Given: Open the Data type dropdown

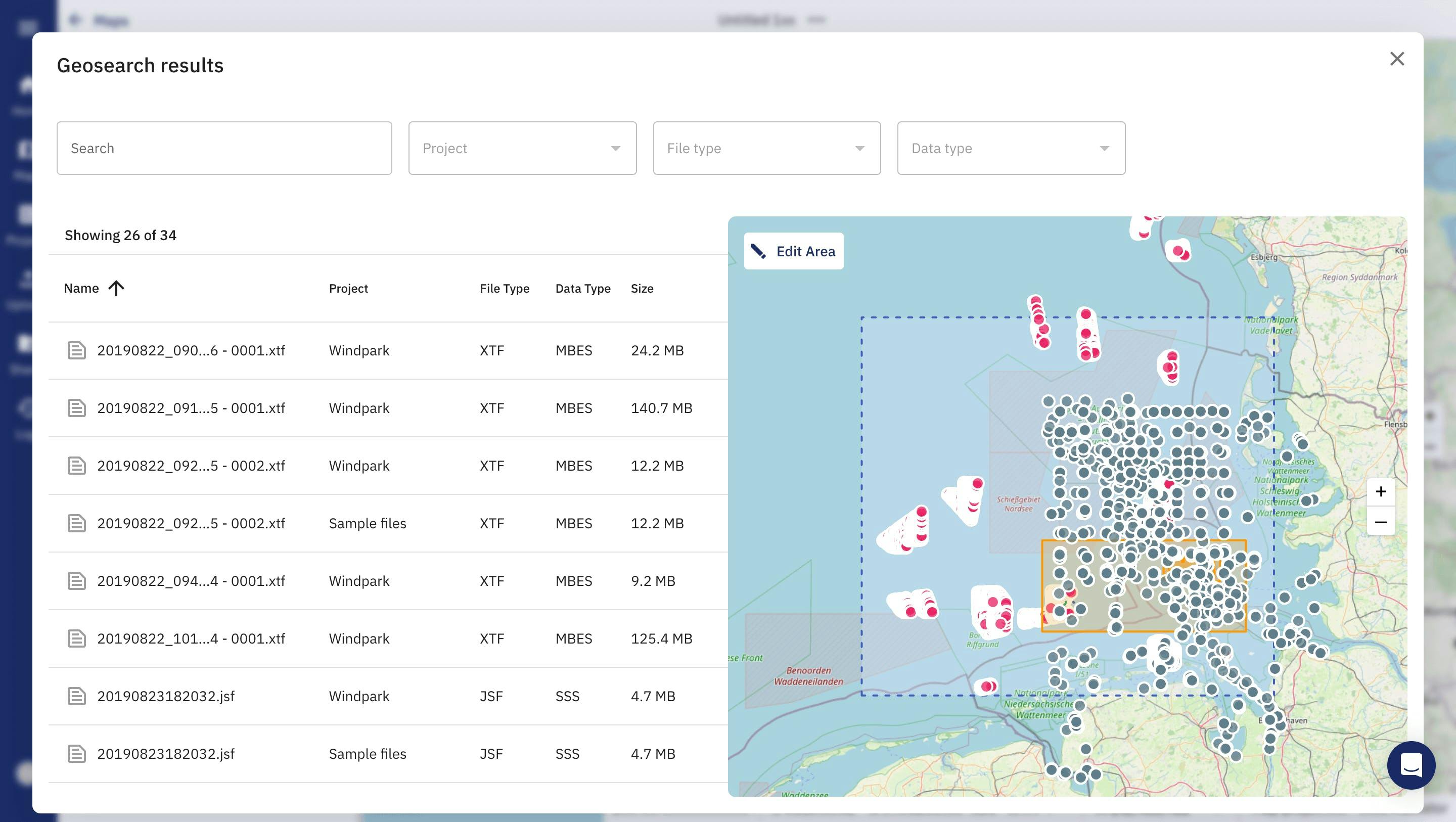Looking at the screenshot, I should coord(1011,148).
